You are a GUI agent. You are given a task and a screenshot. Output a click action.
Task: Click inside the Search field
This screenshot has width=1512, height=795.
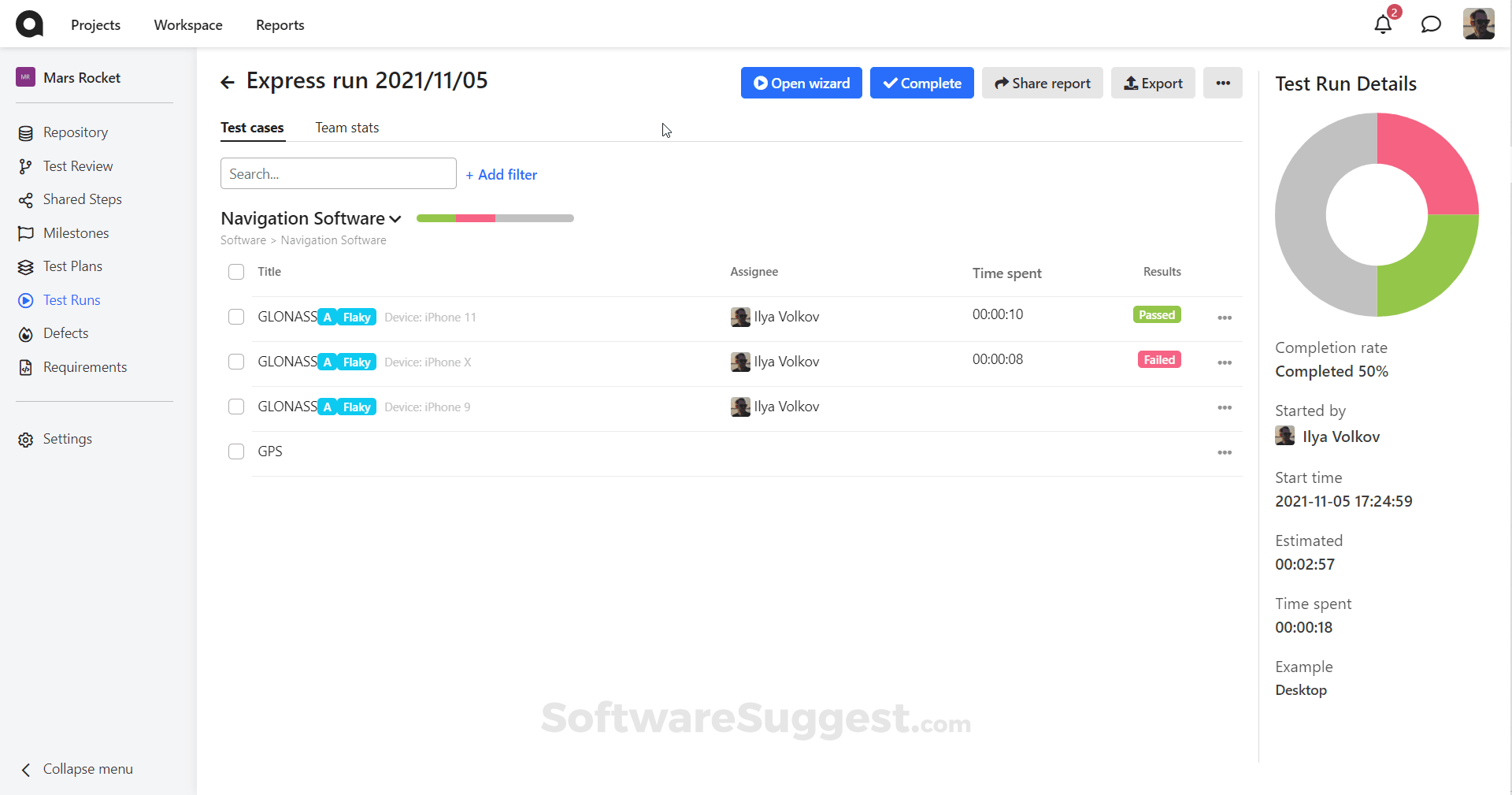tap(338, 173)
